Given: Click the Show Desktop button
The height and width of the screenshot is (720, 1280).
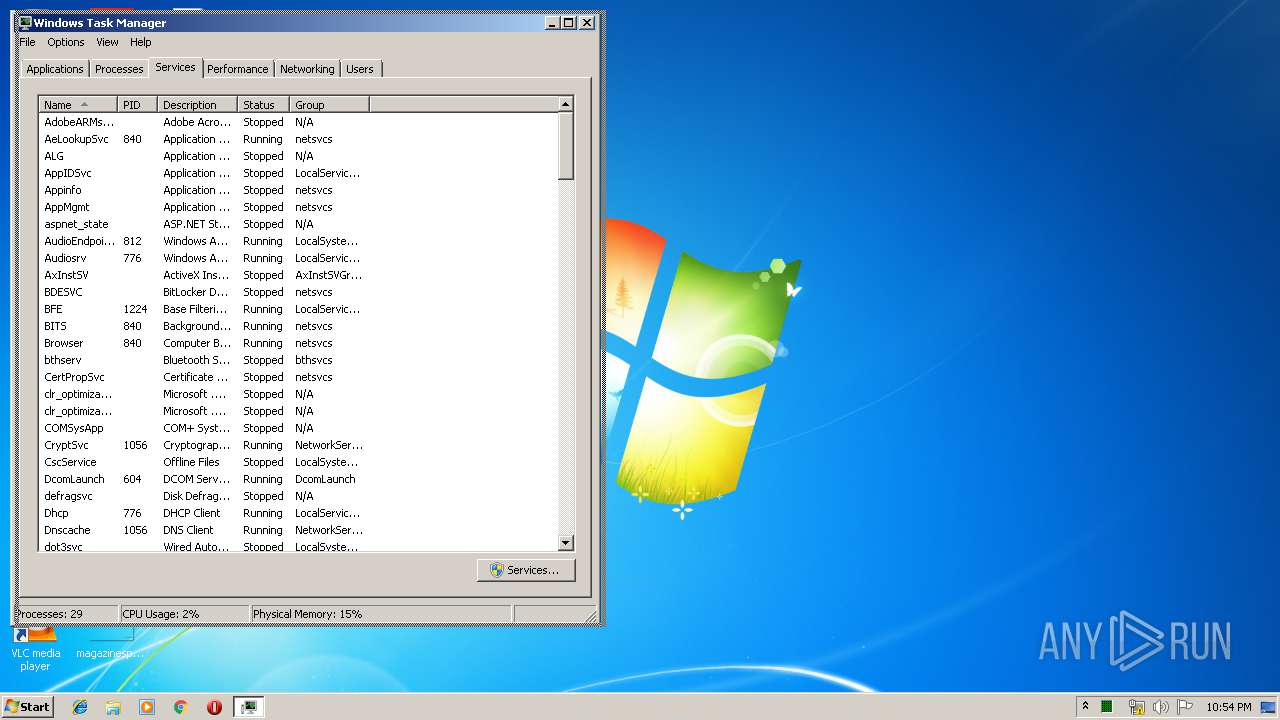Looking at the screenshot, I should point(1270,707).
